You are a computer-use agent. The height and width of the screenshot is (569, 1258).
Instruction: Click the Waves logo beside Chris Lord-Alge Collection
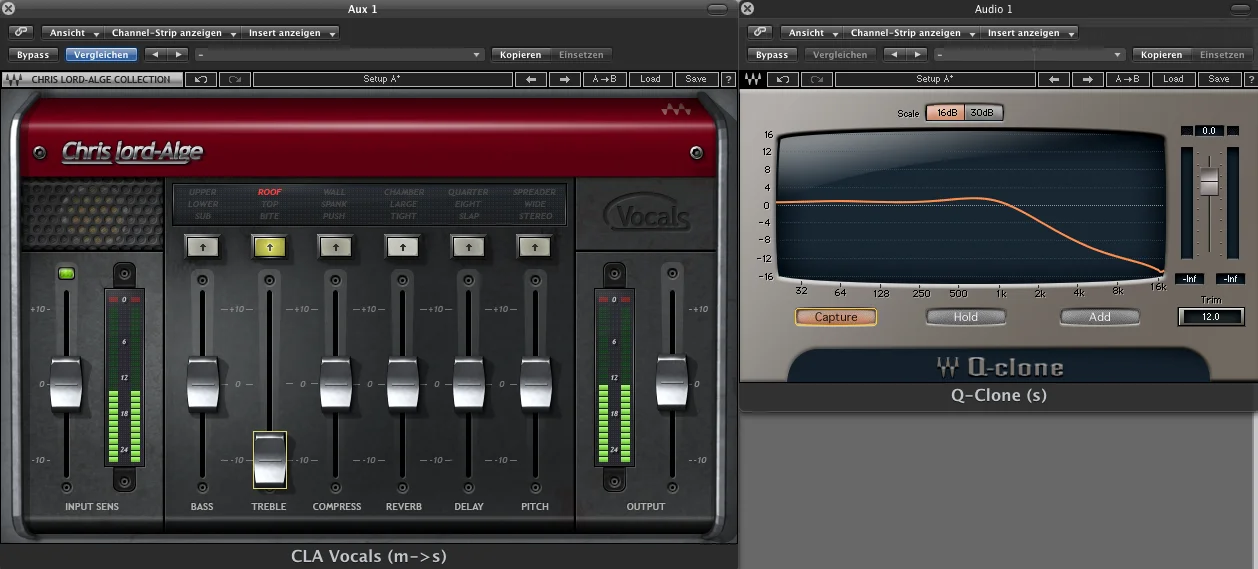(x=15, y=79)
